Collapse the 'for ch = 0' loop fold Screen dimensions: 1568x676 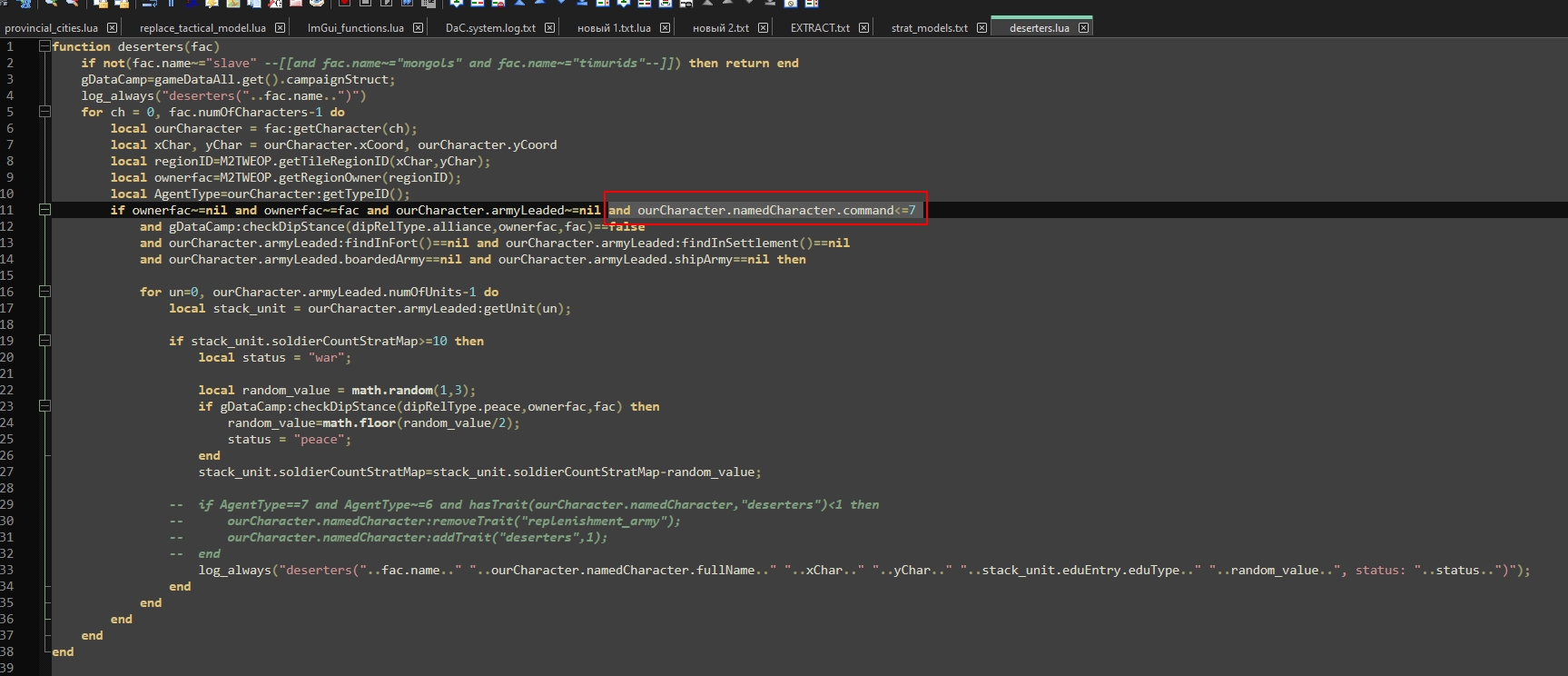click(44, 112)
